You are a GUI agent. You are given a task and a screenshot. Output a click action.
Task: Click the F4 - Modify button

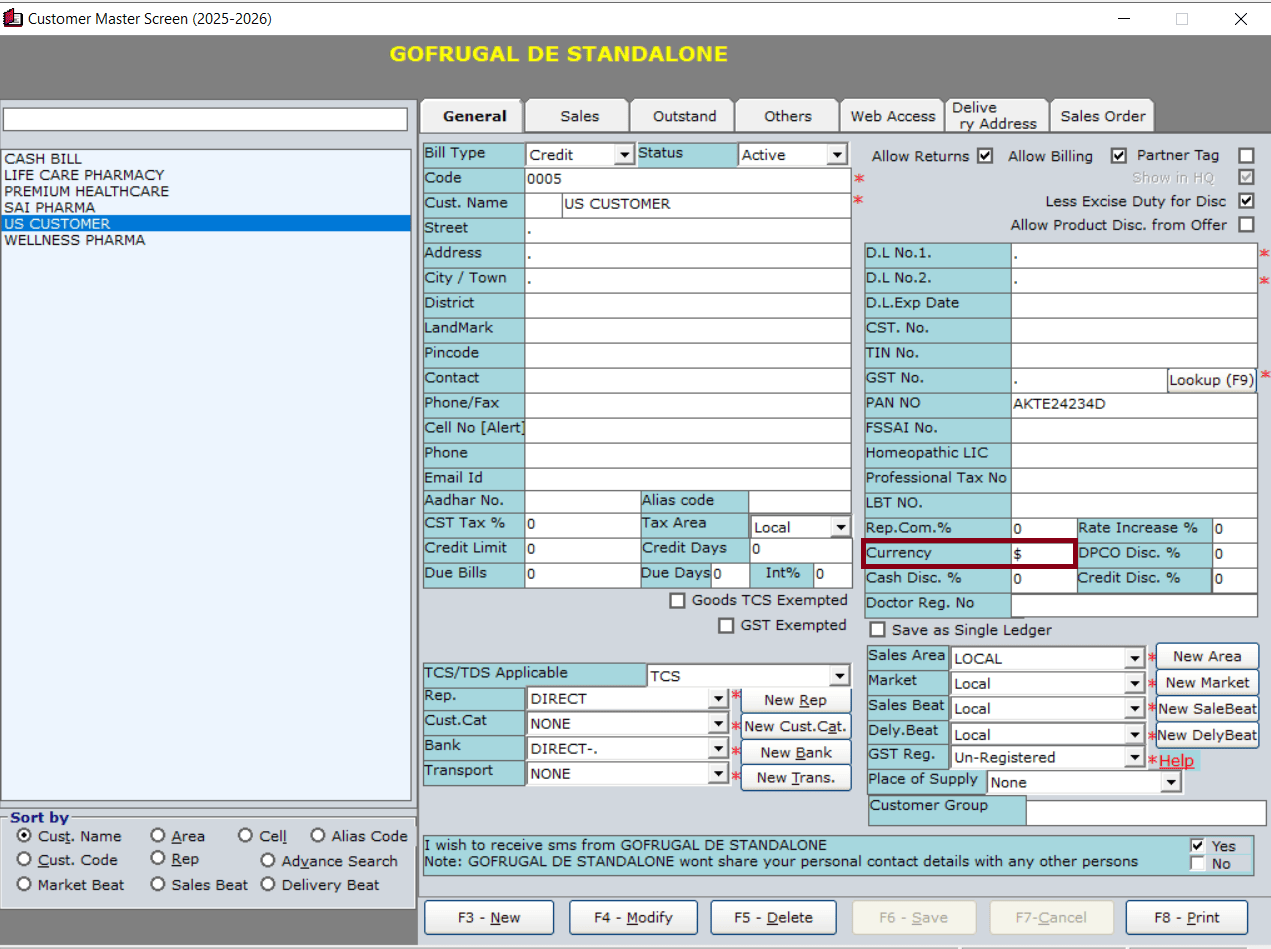point(633,917)
